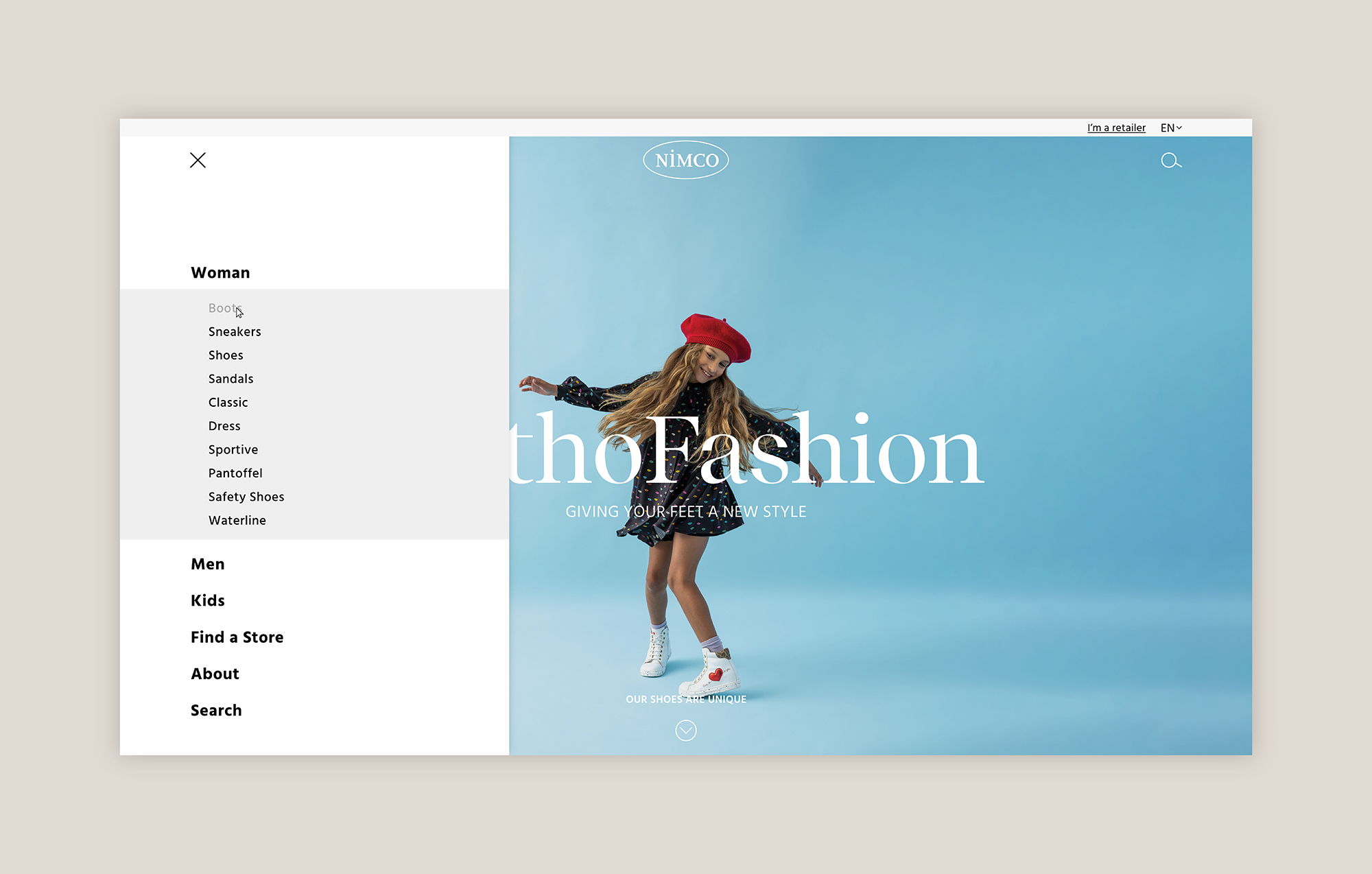Click Our Shoes Are Unique text
Screen dimensions: 1372x874
click(685, 699)
